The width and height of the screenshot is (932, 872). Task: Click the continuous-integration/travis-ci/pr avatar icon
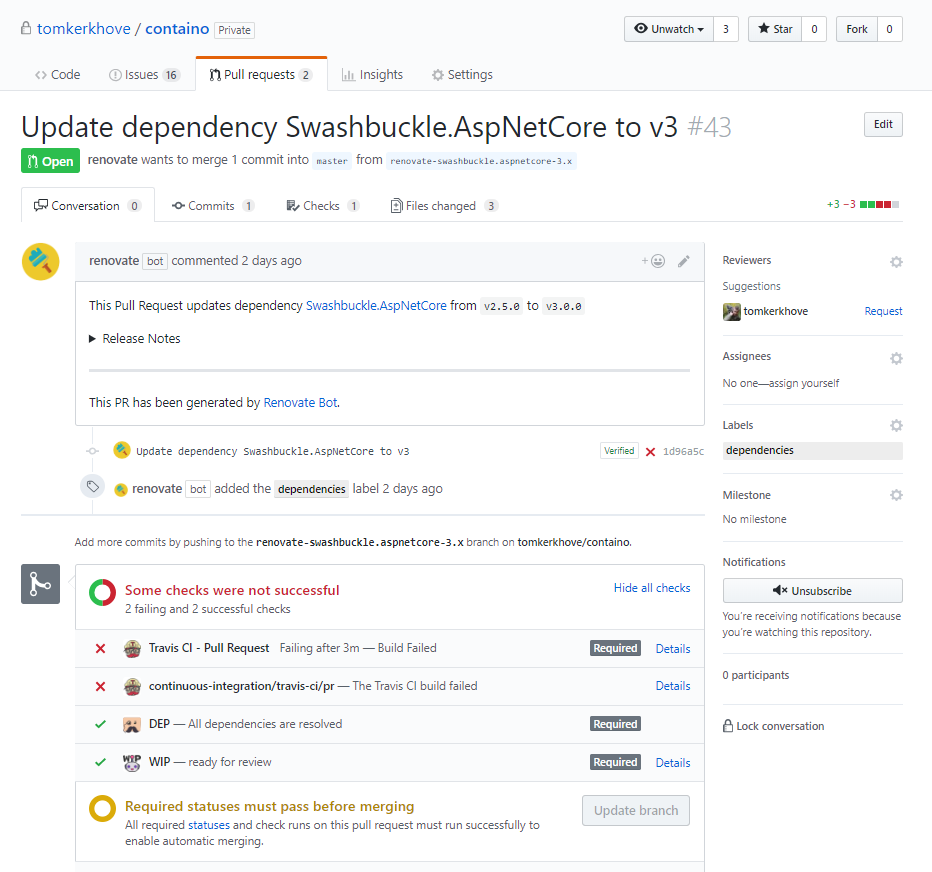(132, 687)
